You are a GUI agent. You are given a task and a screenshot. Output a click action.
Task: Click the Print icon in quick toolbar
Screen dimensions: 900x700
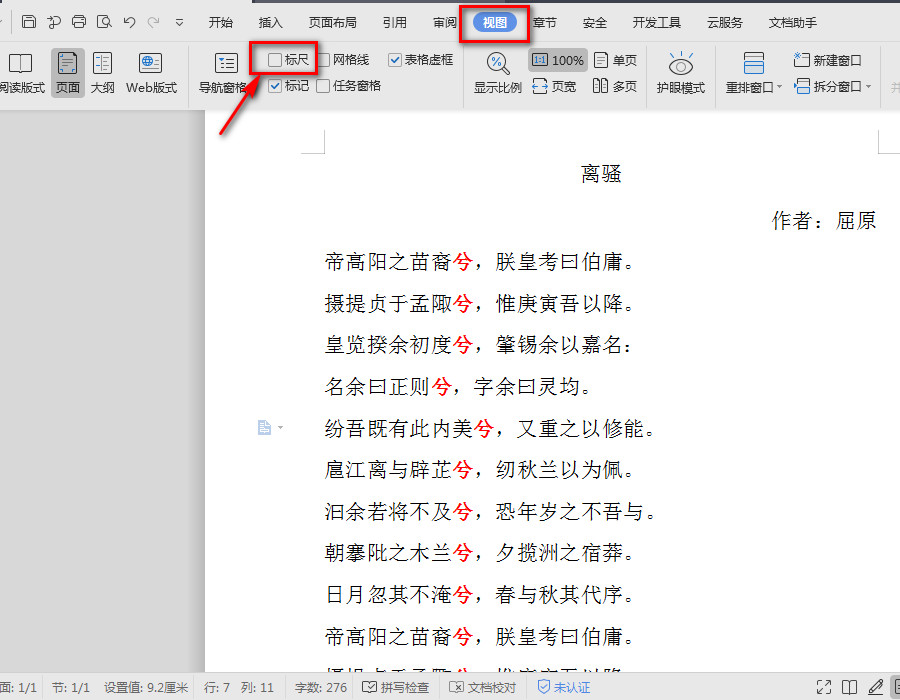tap(79, 22)
